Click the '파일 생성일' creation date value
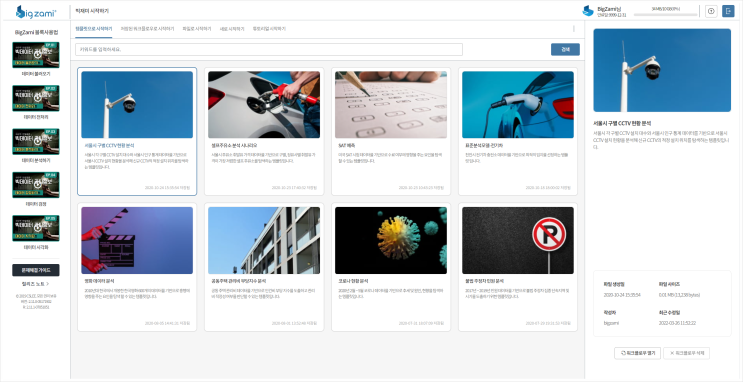The image size is (743, 382). 622,295
